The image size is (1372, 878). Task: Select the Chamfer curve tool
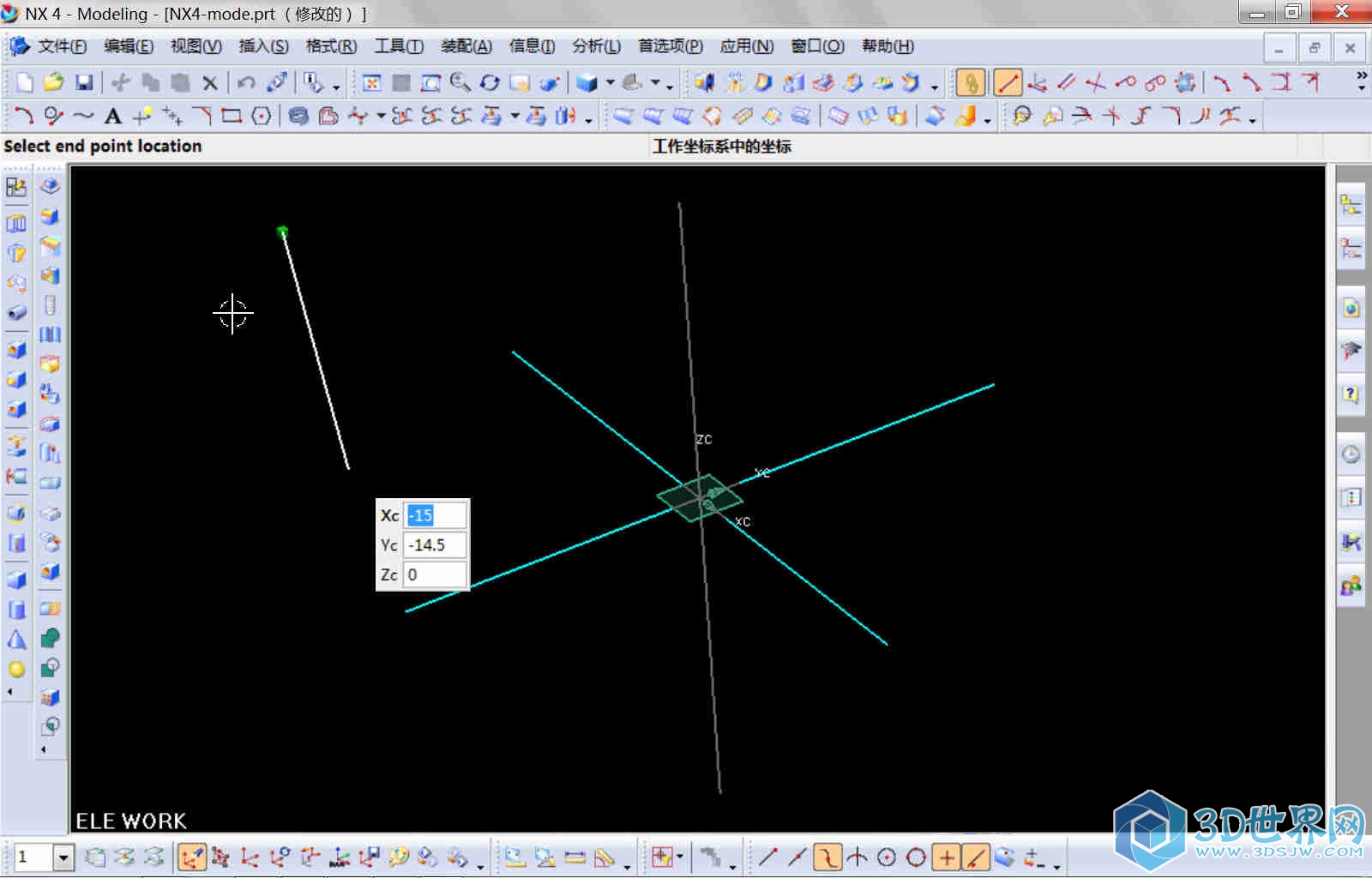click(202, 116)
